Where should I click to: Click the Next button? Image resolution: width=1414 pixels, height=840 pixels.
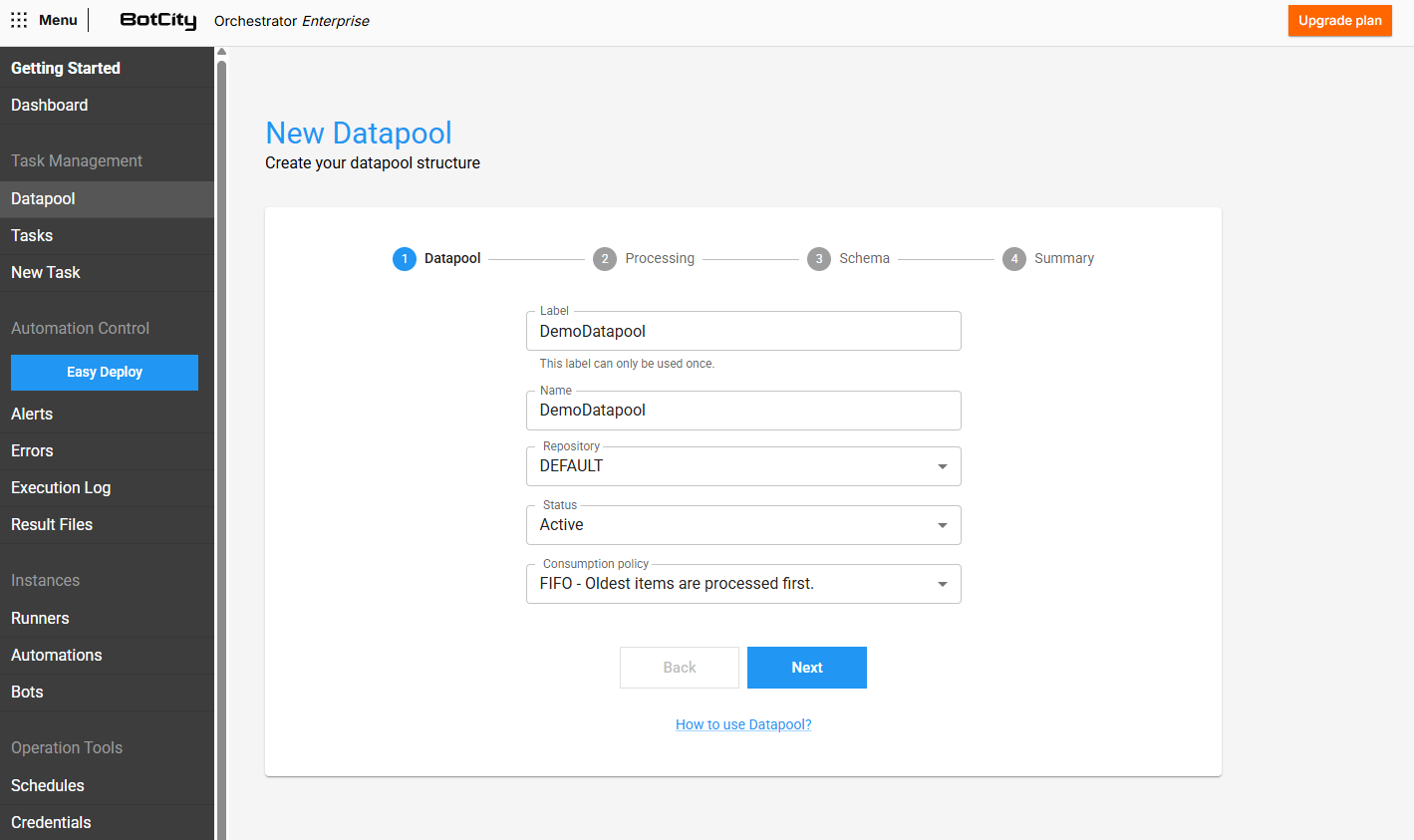[x=806, y=668]
